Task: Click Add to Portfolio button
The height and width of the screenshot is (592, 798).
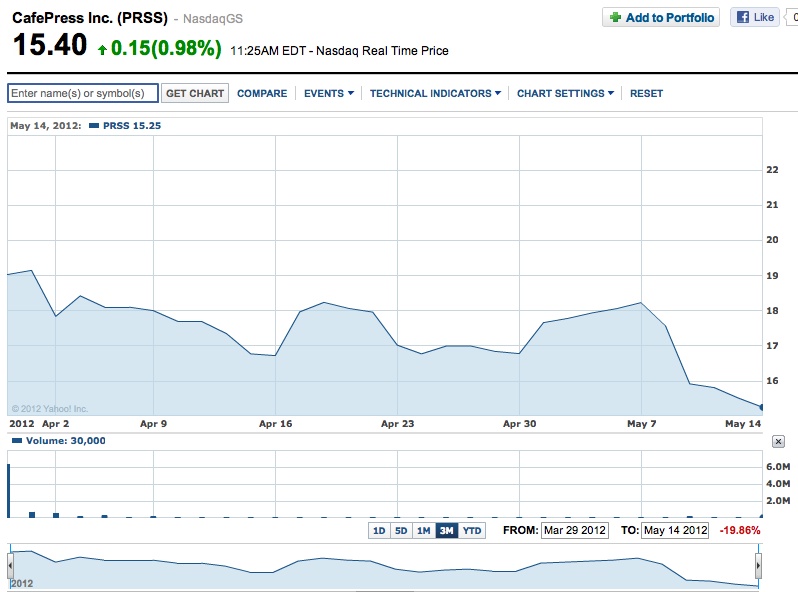Action: coord(661,17)
